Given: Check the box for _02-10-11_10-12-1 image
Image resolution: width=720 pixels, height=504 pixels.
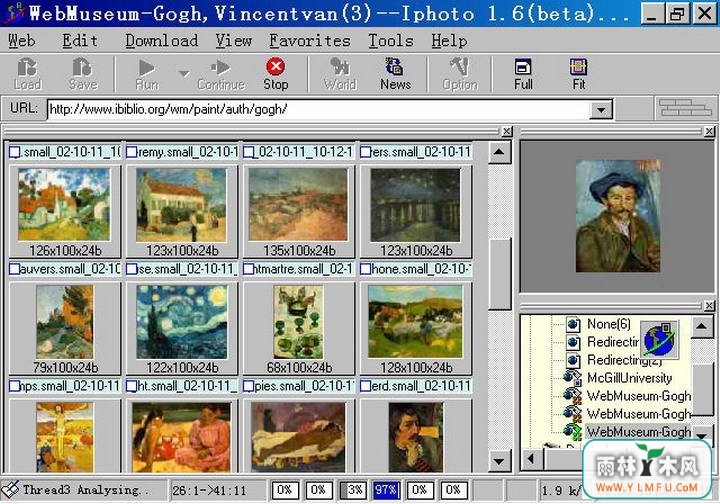Looking at the screenshot, I should pyautogui.click(x=249, y=151).
